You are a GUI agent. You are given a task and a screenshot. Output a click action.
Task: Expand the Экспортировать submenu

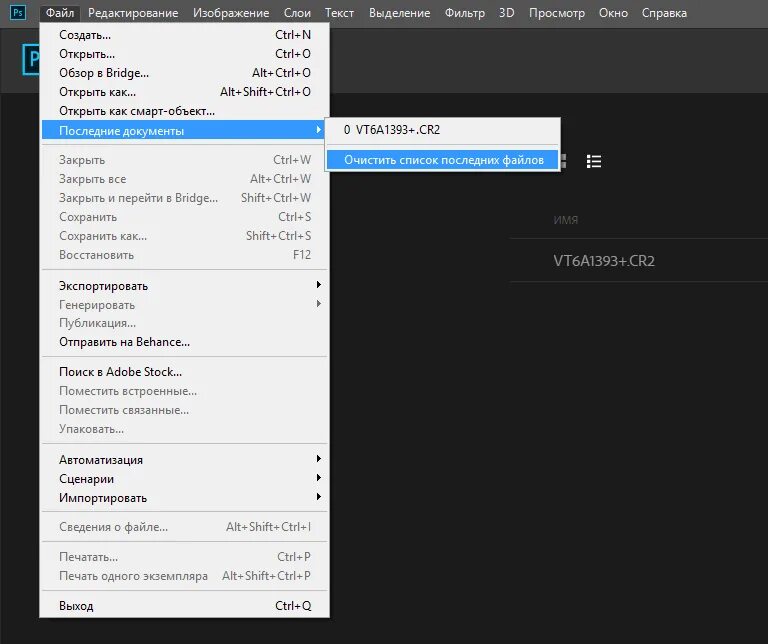[185, 286]
